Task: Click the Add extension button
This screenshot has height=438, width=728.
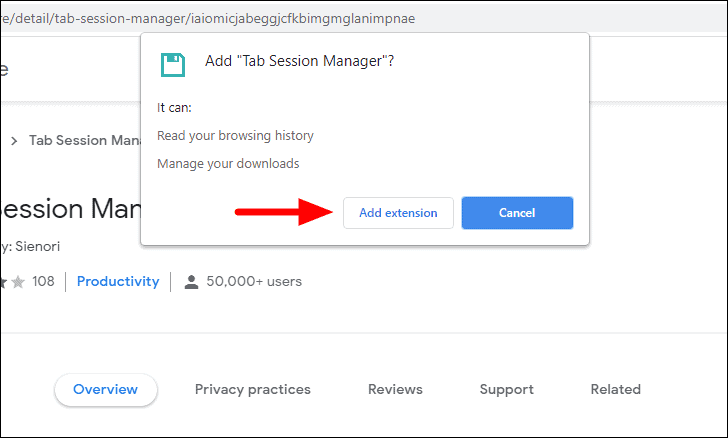Action: pyautogui.click(x=398, y=213)
